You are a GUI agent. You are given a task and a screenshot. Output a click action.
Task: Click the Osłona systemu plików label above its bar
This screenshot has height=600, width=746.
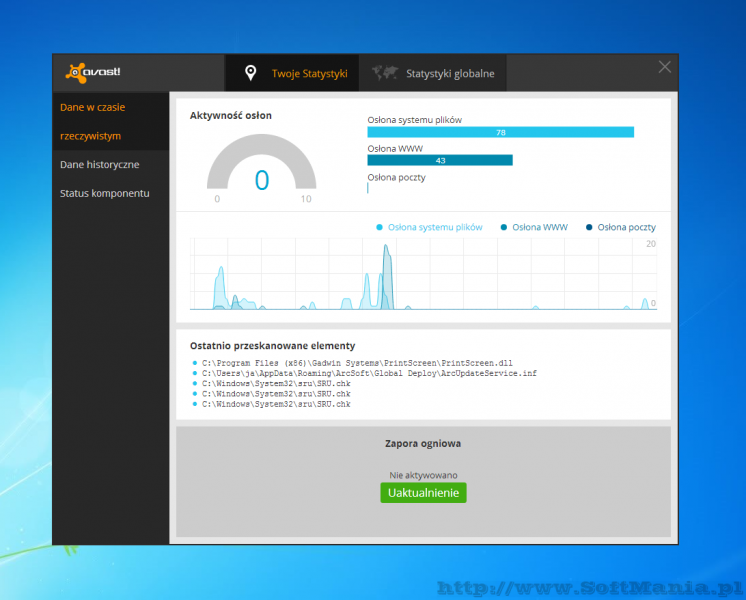tap(414, 120)
